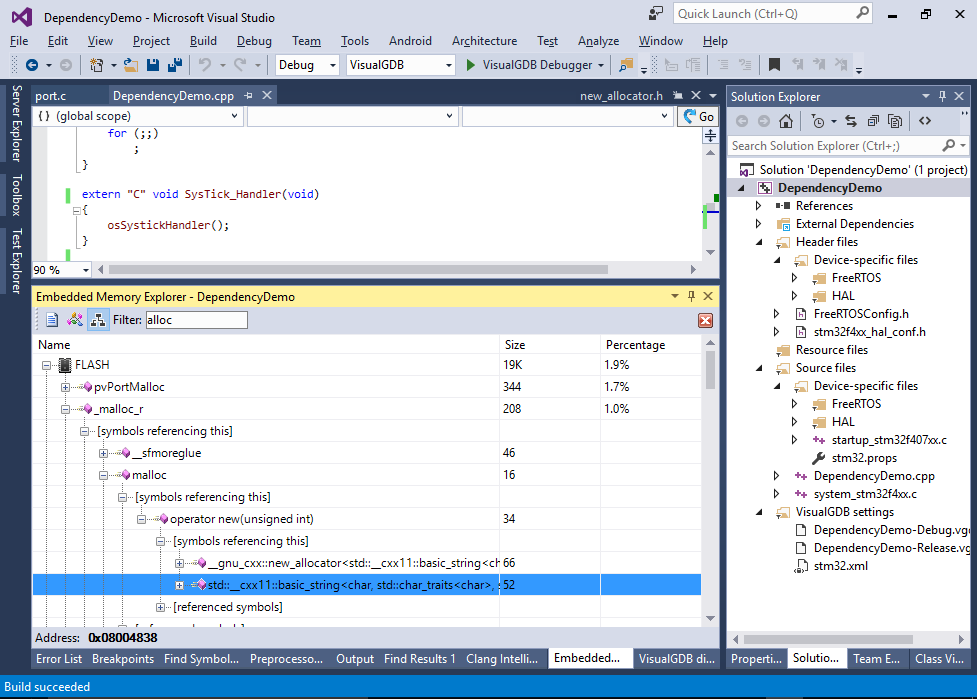Toggle the hierarchy tree view button
977x699 pixels.
tap(98, 320)
